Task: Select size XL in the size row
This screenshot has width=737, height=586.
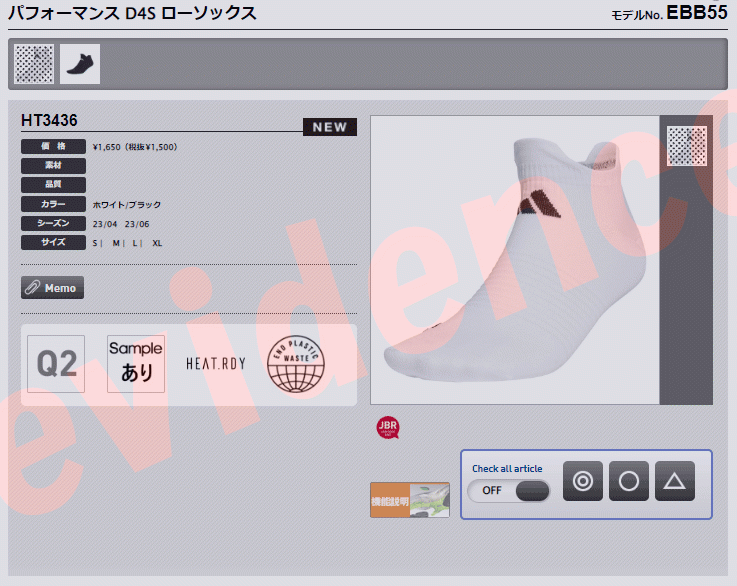Action: [157, 243]
